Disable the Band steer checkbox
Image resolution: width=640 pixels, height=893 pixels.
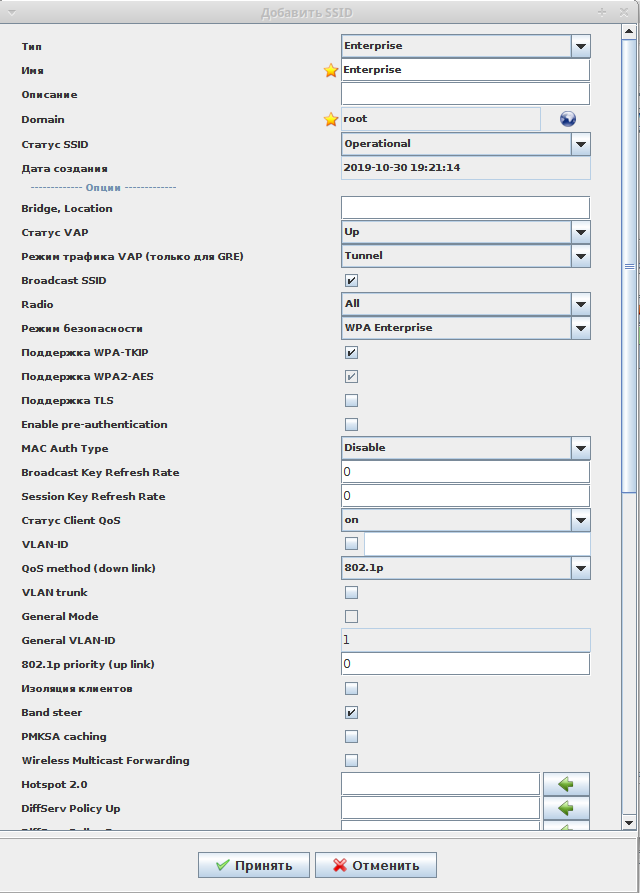pos(351,713)
